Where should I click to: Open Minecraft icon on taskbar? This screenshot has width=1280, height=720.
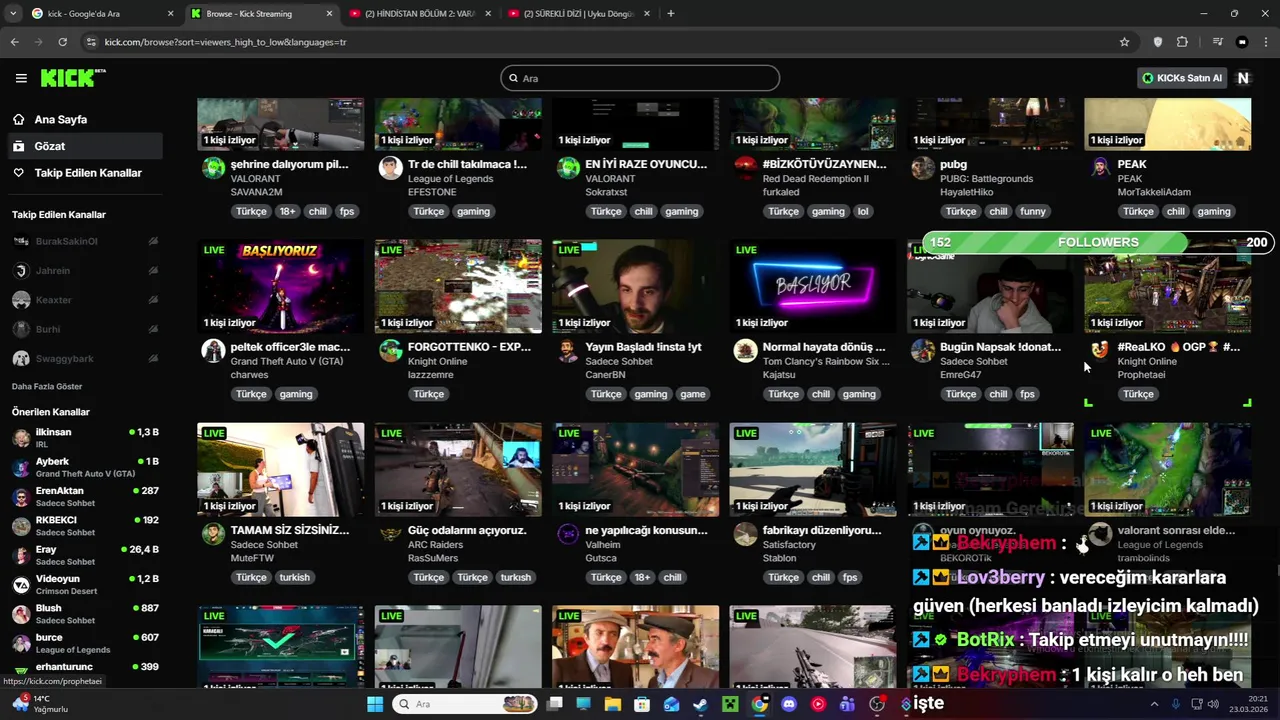[730, 704]
